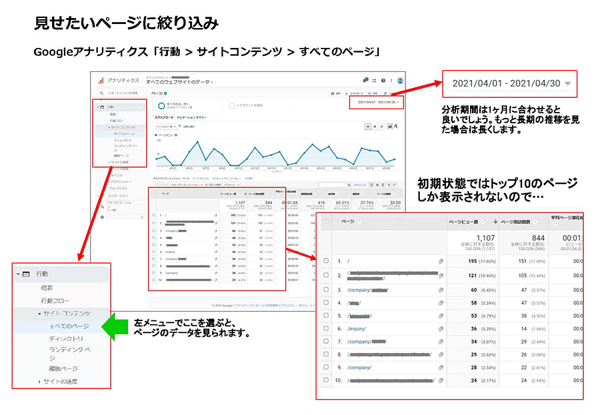
Task: Click the magnifier icon in the sidebar report search
Action: [x=101, y=93]
